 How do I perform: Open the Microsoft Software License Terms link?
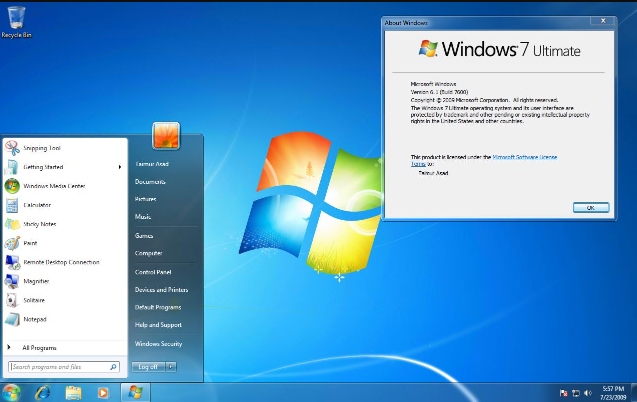point(524,157)
